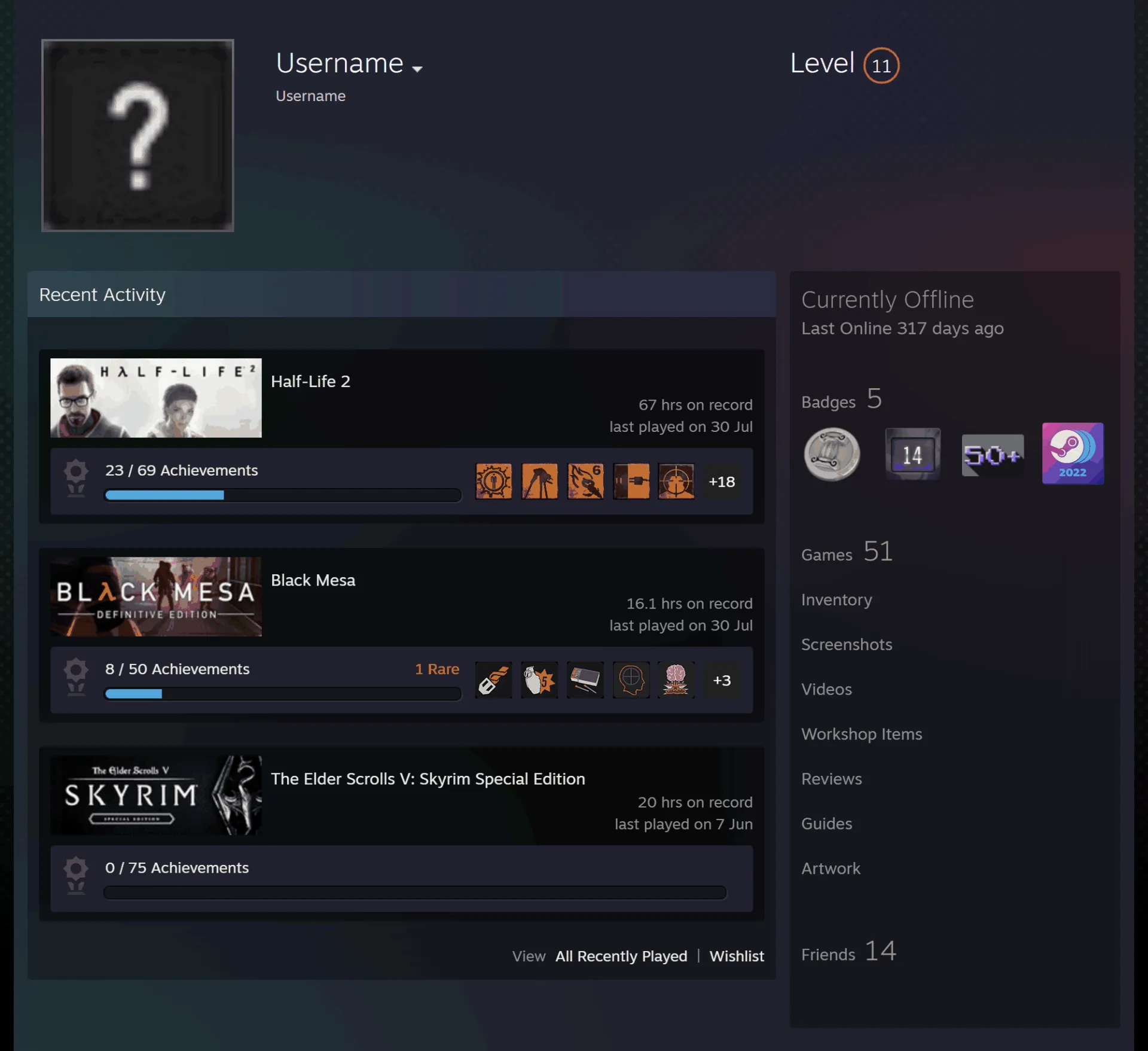Open the Reviews link
This screenshot has height=1051, width=1148.
click(832, 779)
